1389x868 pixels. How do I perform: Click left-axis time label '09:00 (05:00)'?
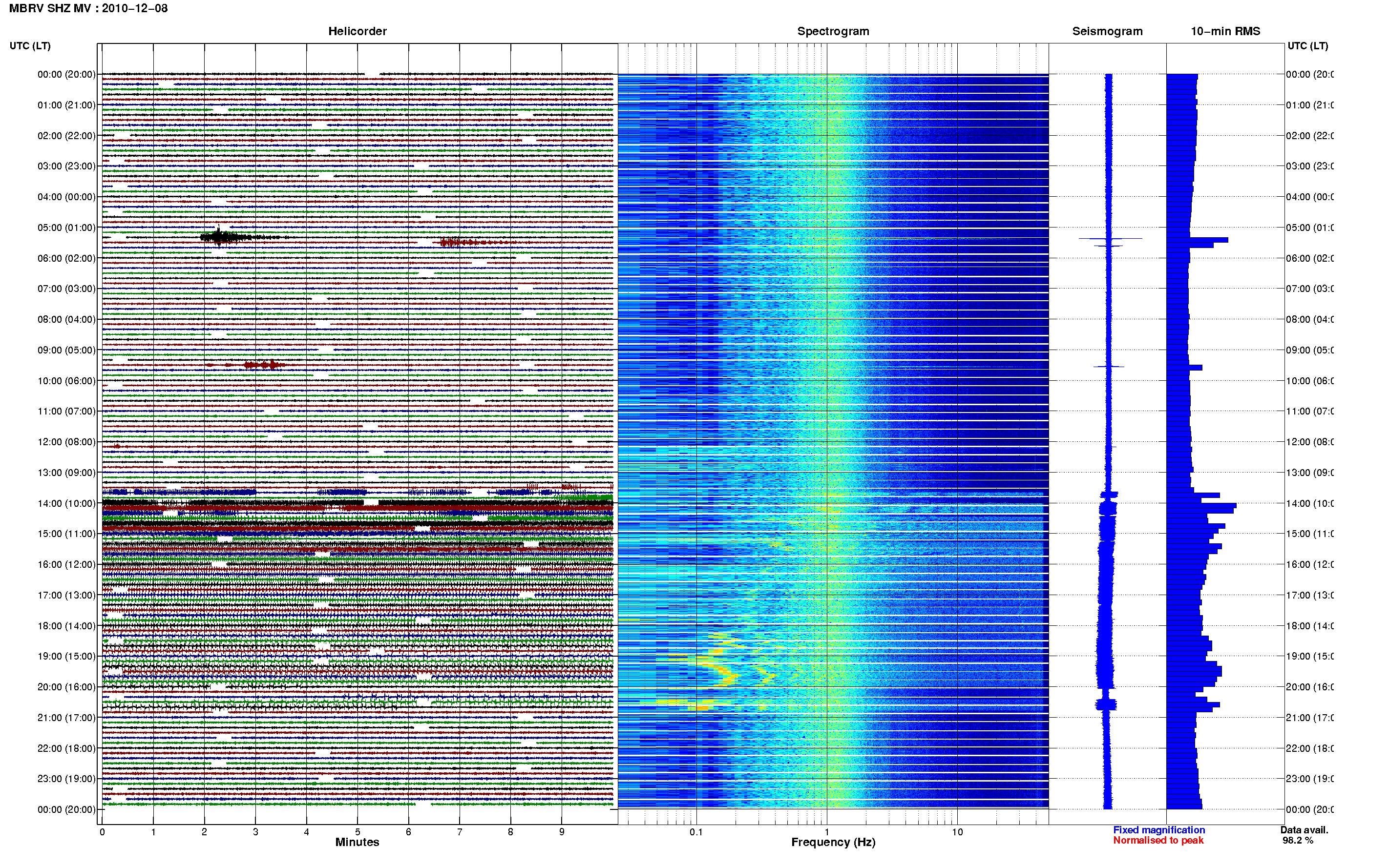click(x=66, y=350)
